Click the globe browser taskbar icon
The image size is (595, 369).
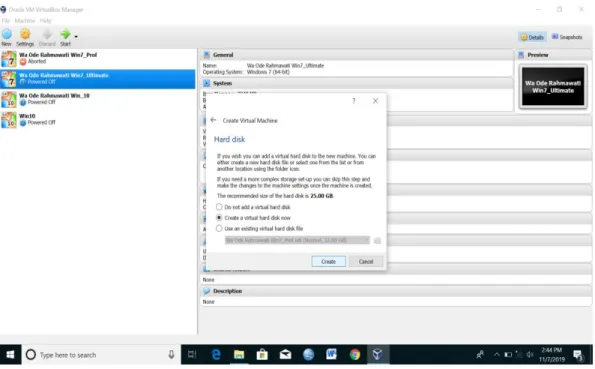pyautogui.click(x=309, y=355)
